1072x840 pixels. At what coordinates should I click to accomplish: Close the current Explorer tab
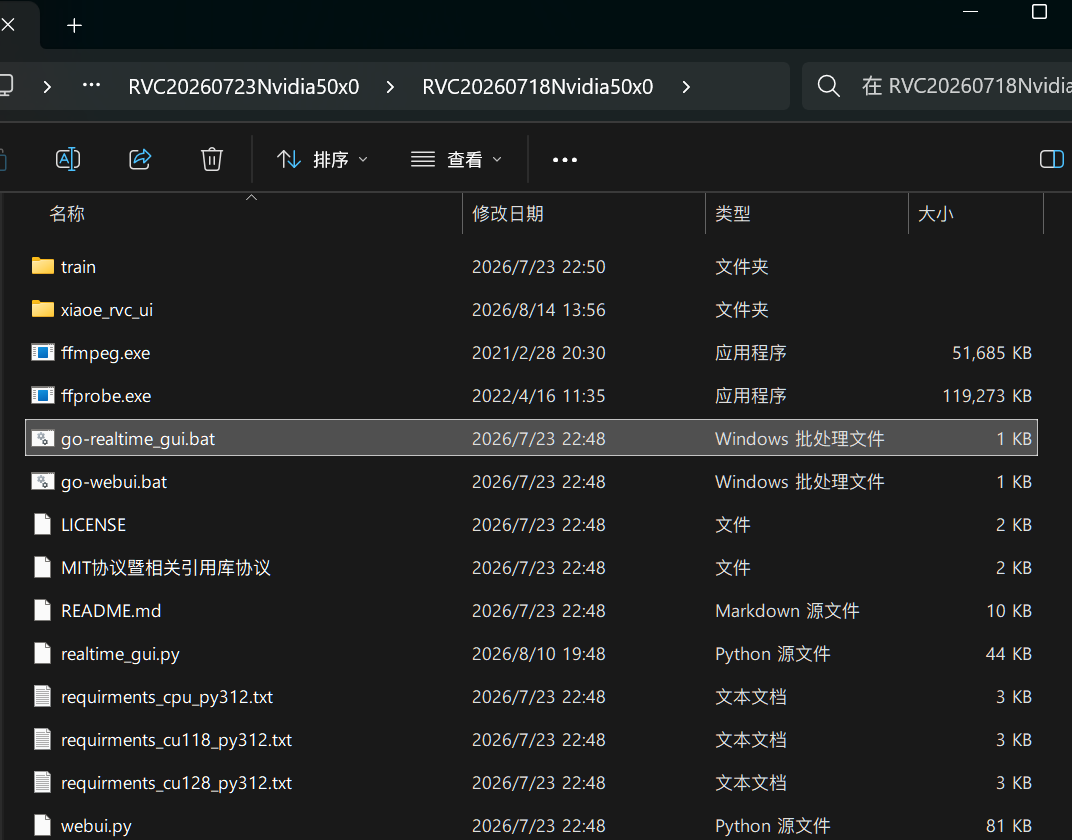click(x=8, y=25)
